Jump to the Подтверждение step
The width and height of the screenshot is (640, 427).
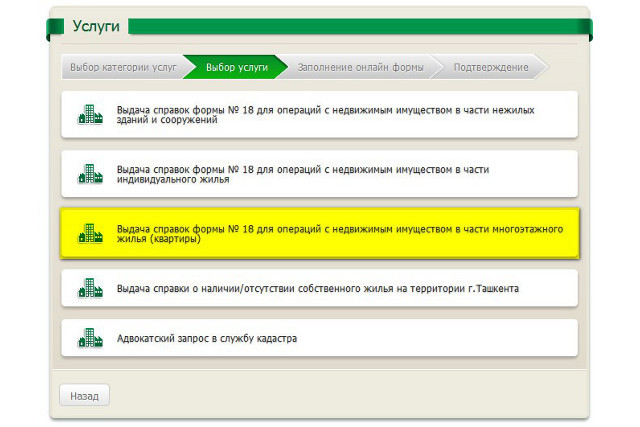490,67
